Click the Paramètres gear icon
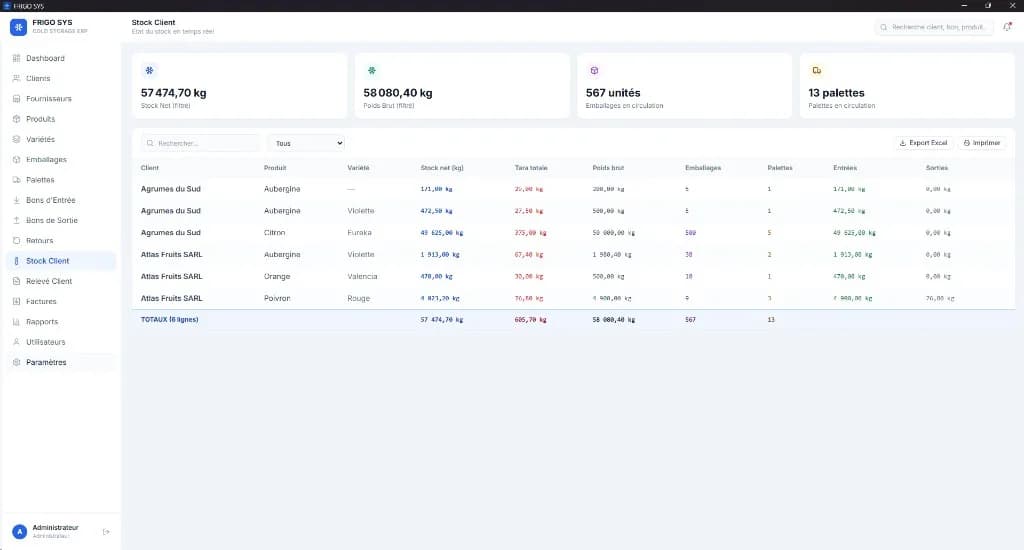The image size is (1024, 550). pyautogui.click(x=16, y=362)
